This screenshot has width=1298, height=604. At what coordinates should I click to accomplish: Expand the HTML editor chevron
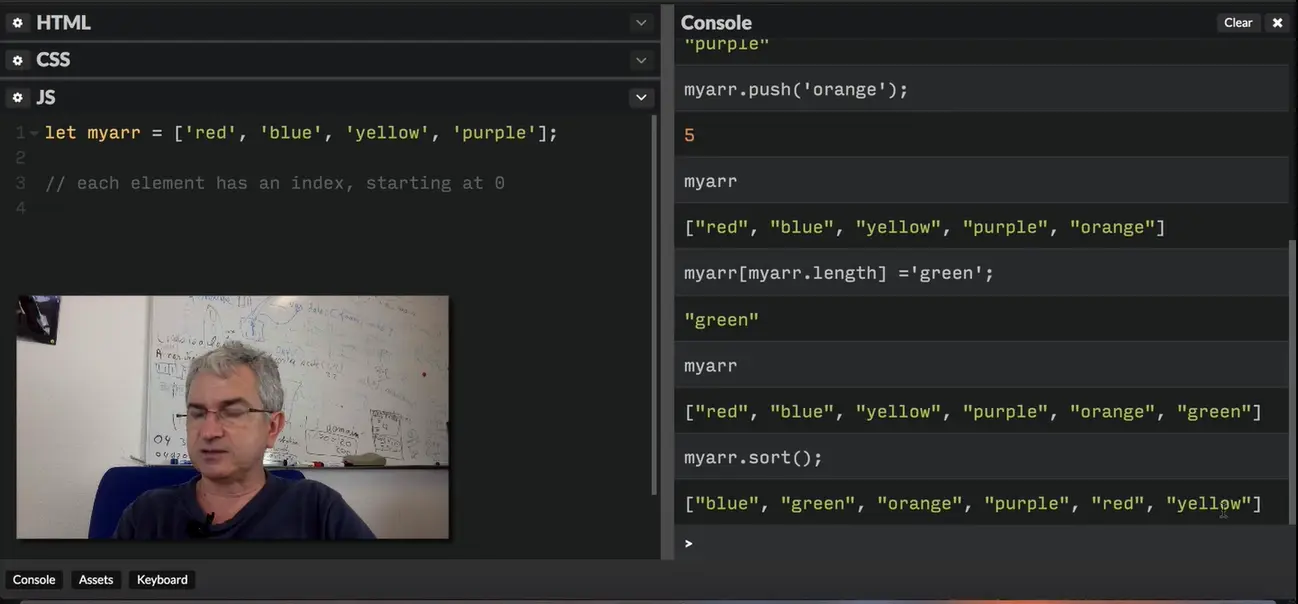tap(641, 22)
